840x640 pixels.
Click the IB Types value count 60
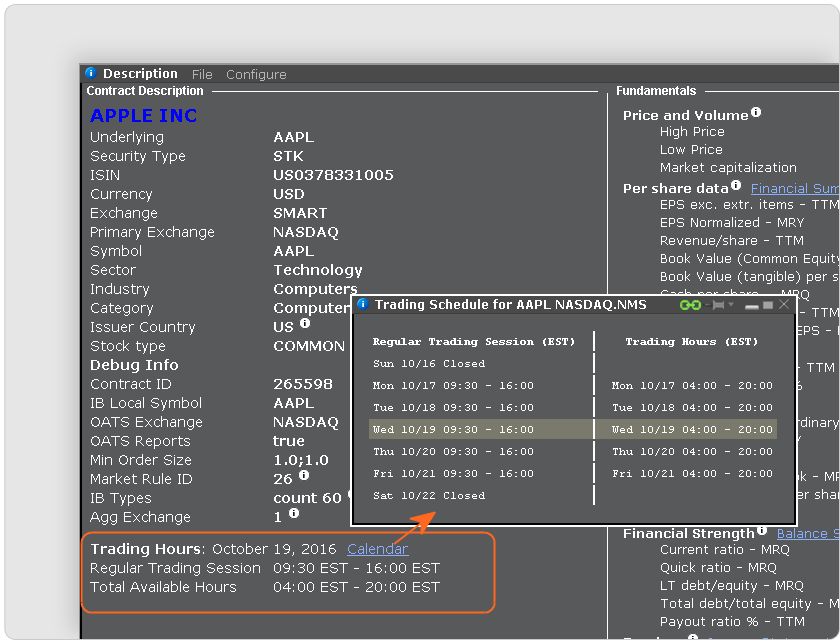307,498
